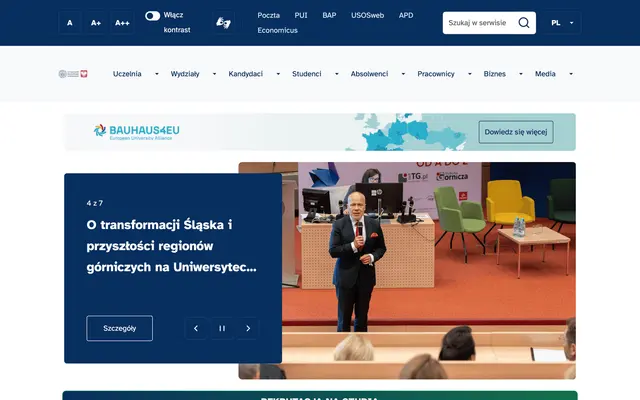Set largest font size with A++
640x400 pixels.
122,23
